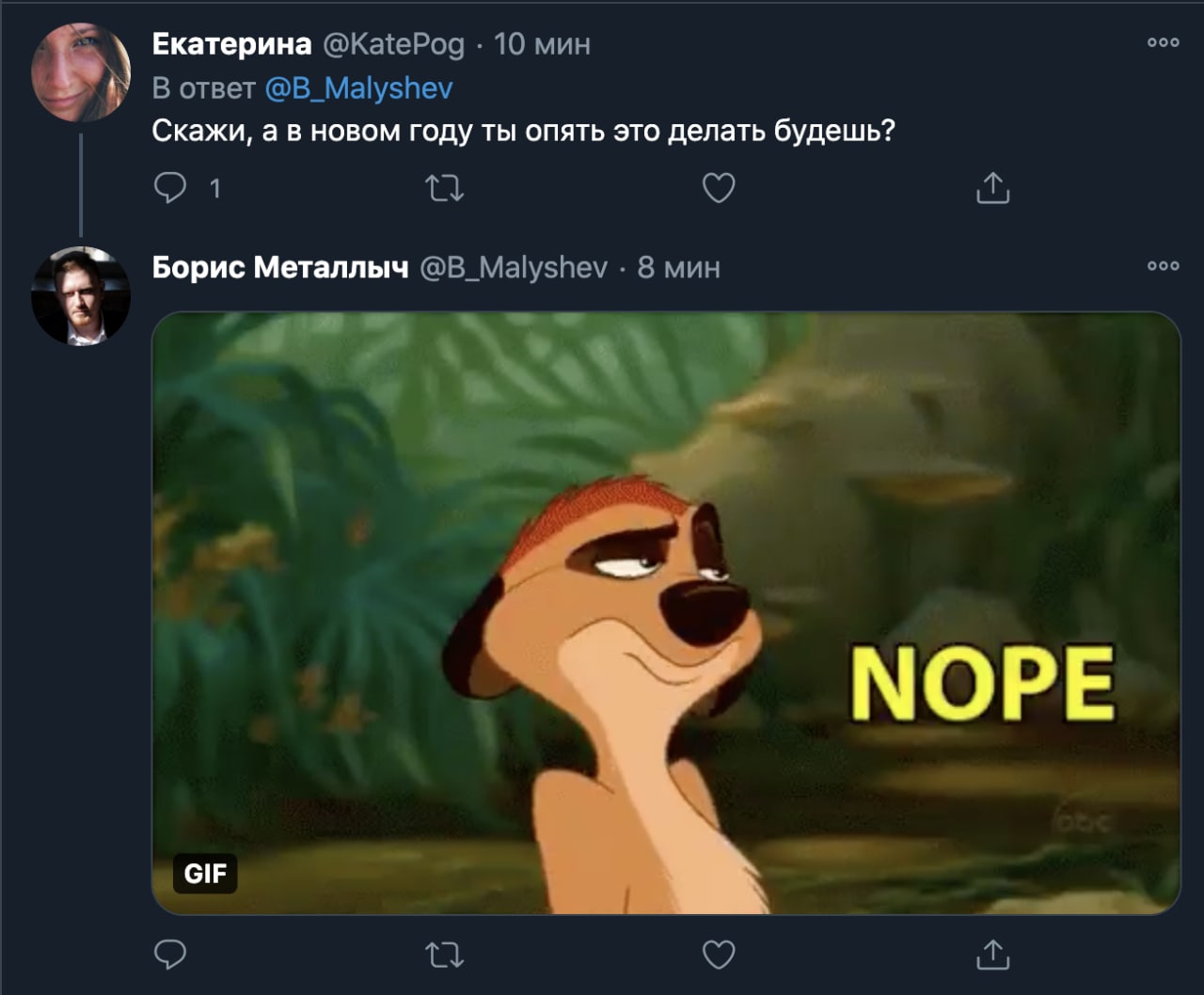The image size is (1204, 995).
Task: Click Екатерина's profile avatar
Action: [x=81, y=72]
